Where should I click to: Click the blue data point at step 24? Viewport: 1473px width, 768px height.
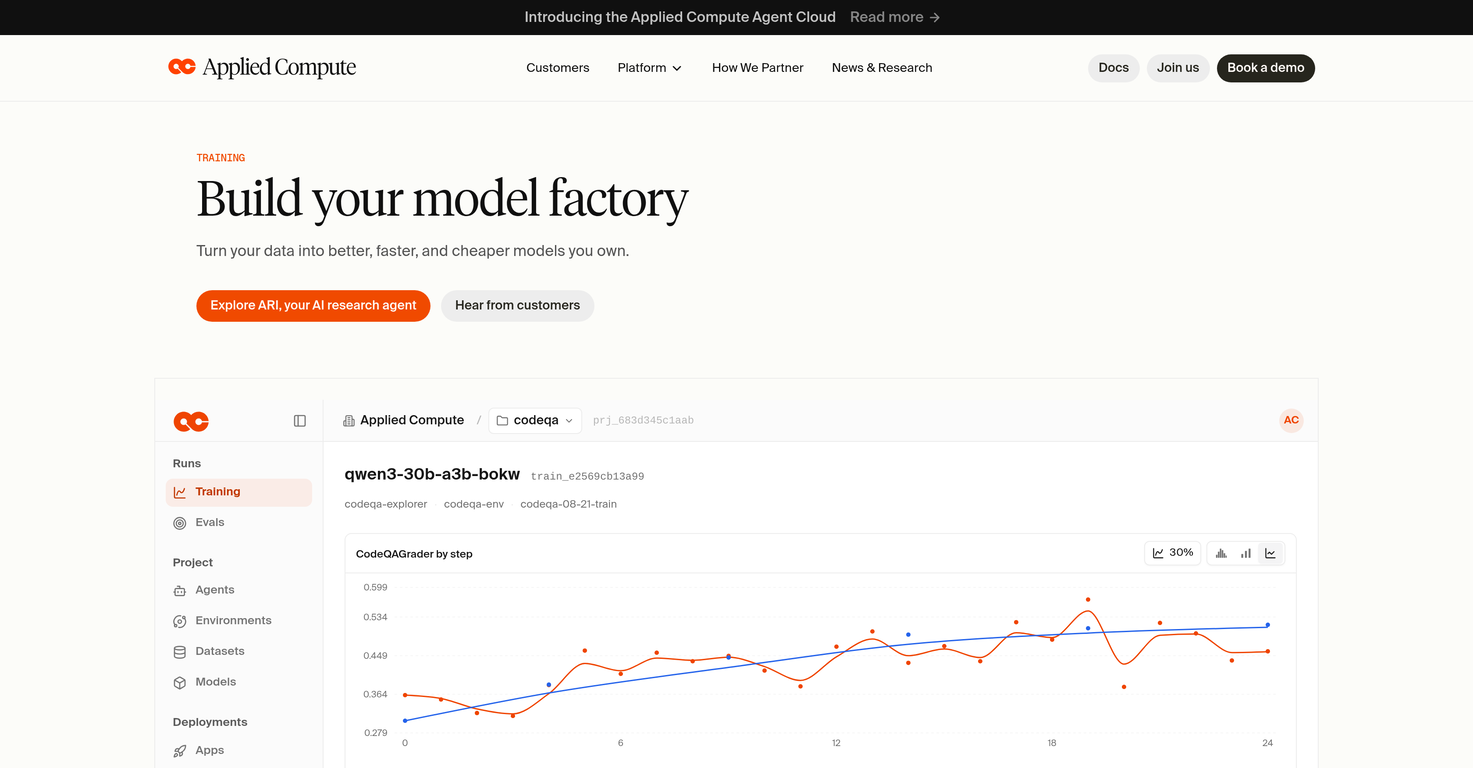point(1268,625)
